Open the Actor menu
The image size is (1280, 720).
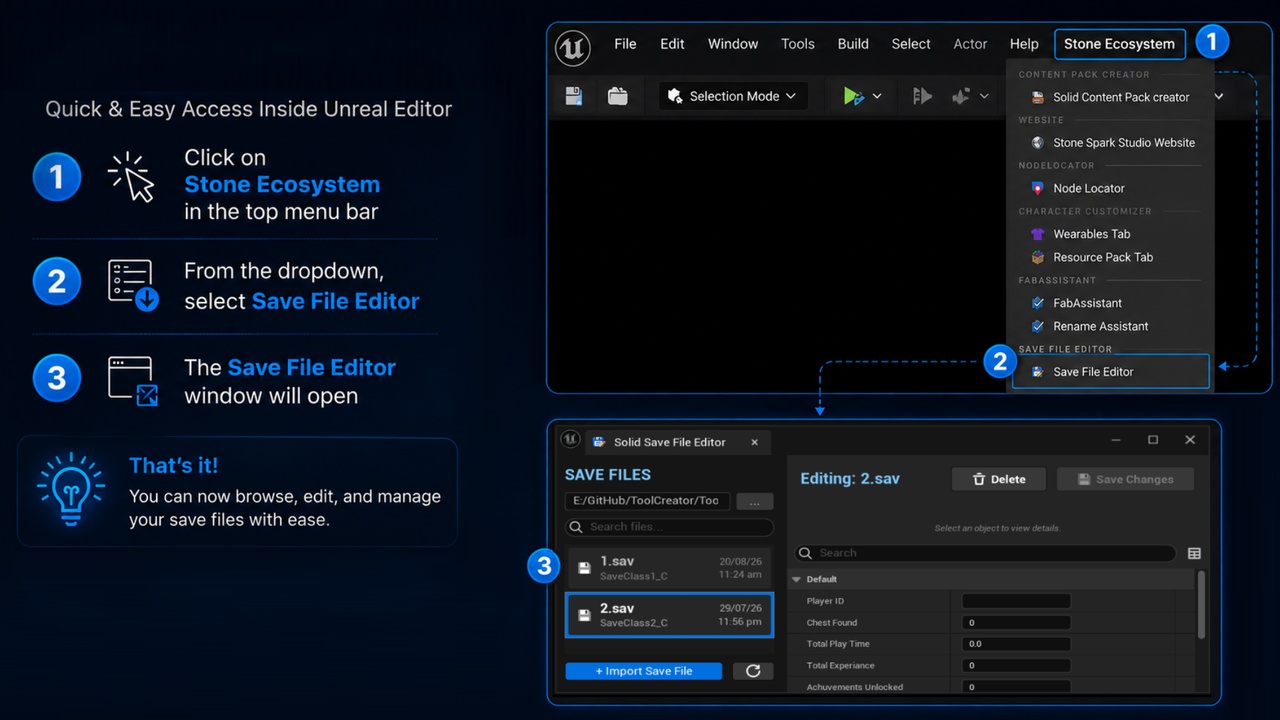(x=970, y=44)
